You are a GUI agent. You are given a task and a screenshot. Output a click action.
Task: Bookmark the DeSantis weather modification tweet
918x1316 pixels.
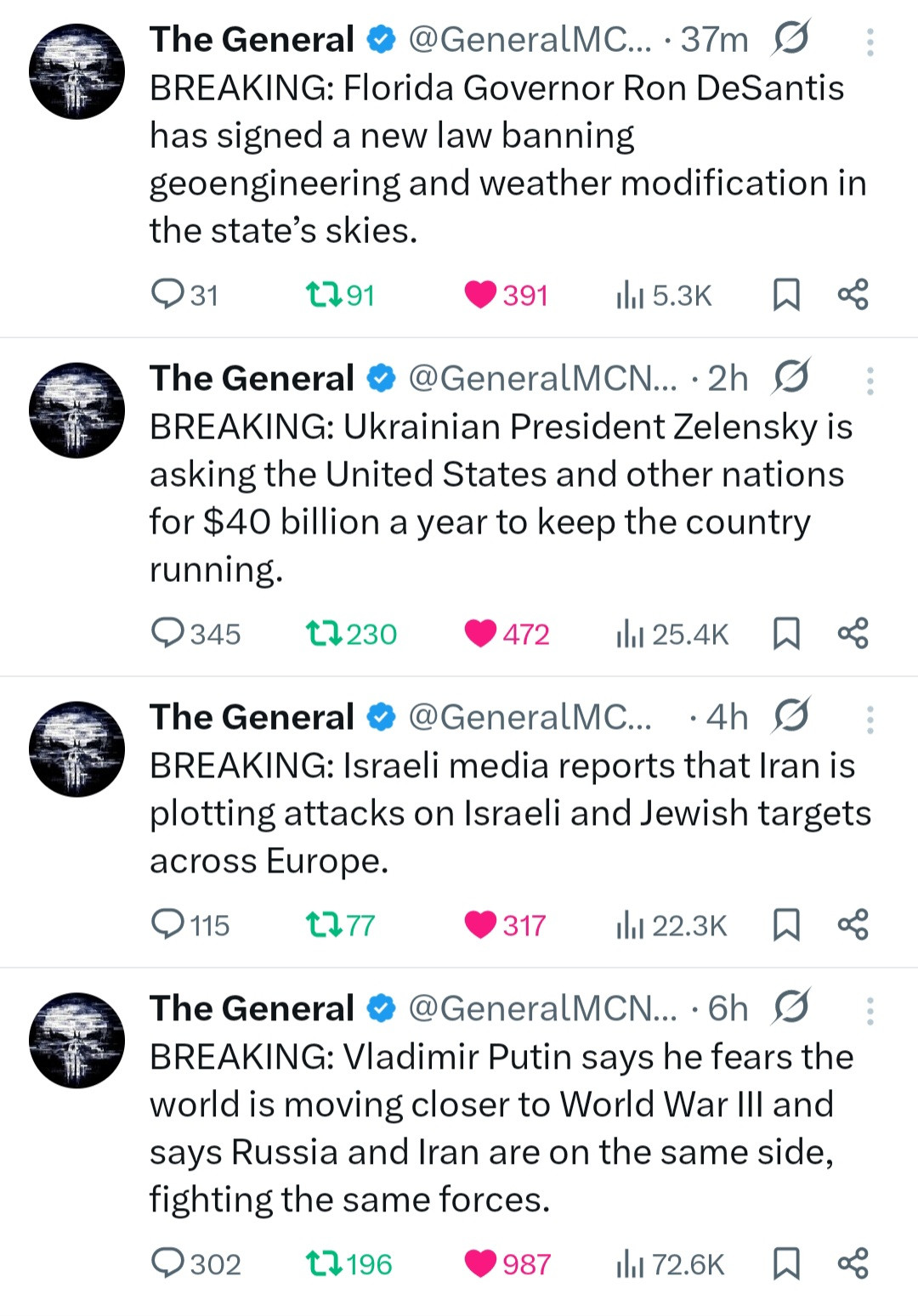pos(786,295)
